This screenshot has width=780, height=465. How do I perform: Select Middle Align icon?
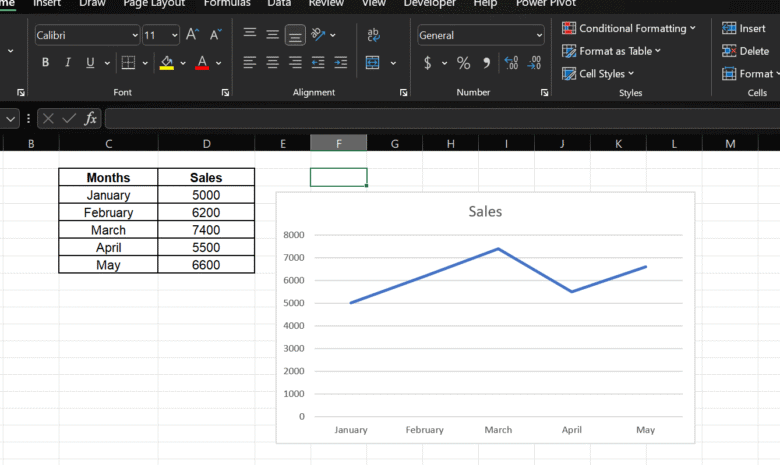pos(272,35)
